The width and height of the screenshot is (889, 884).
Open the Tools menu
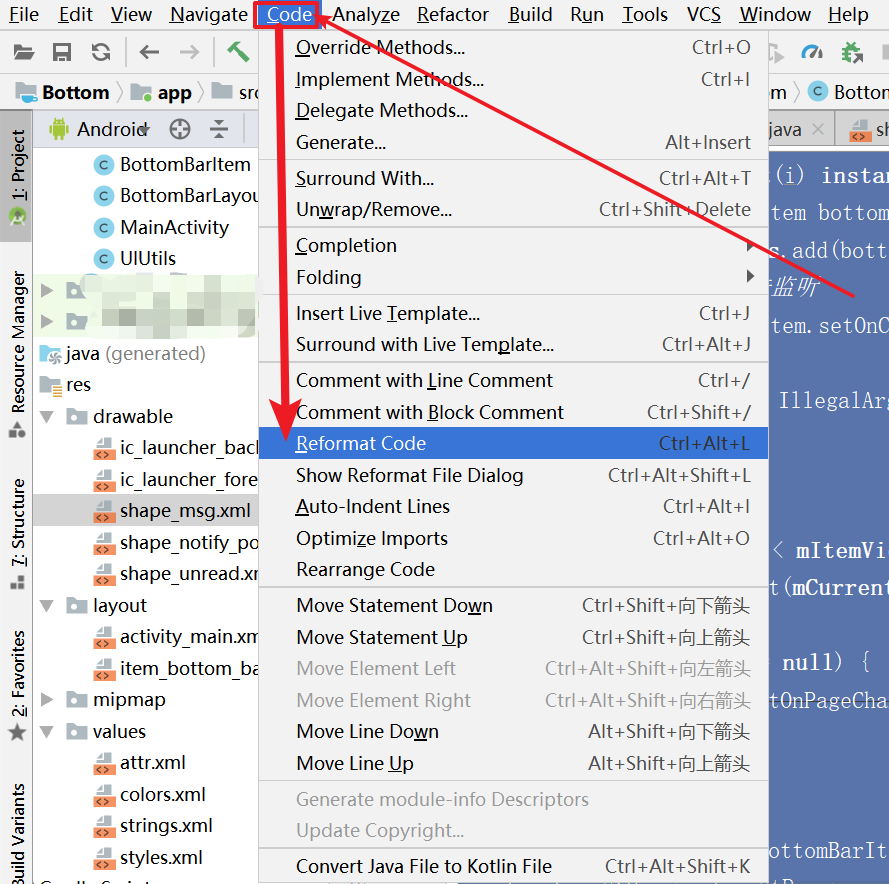(x=645, y=15)
